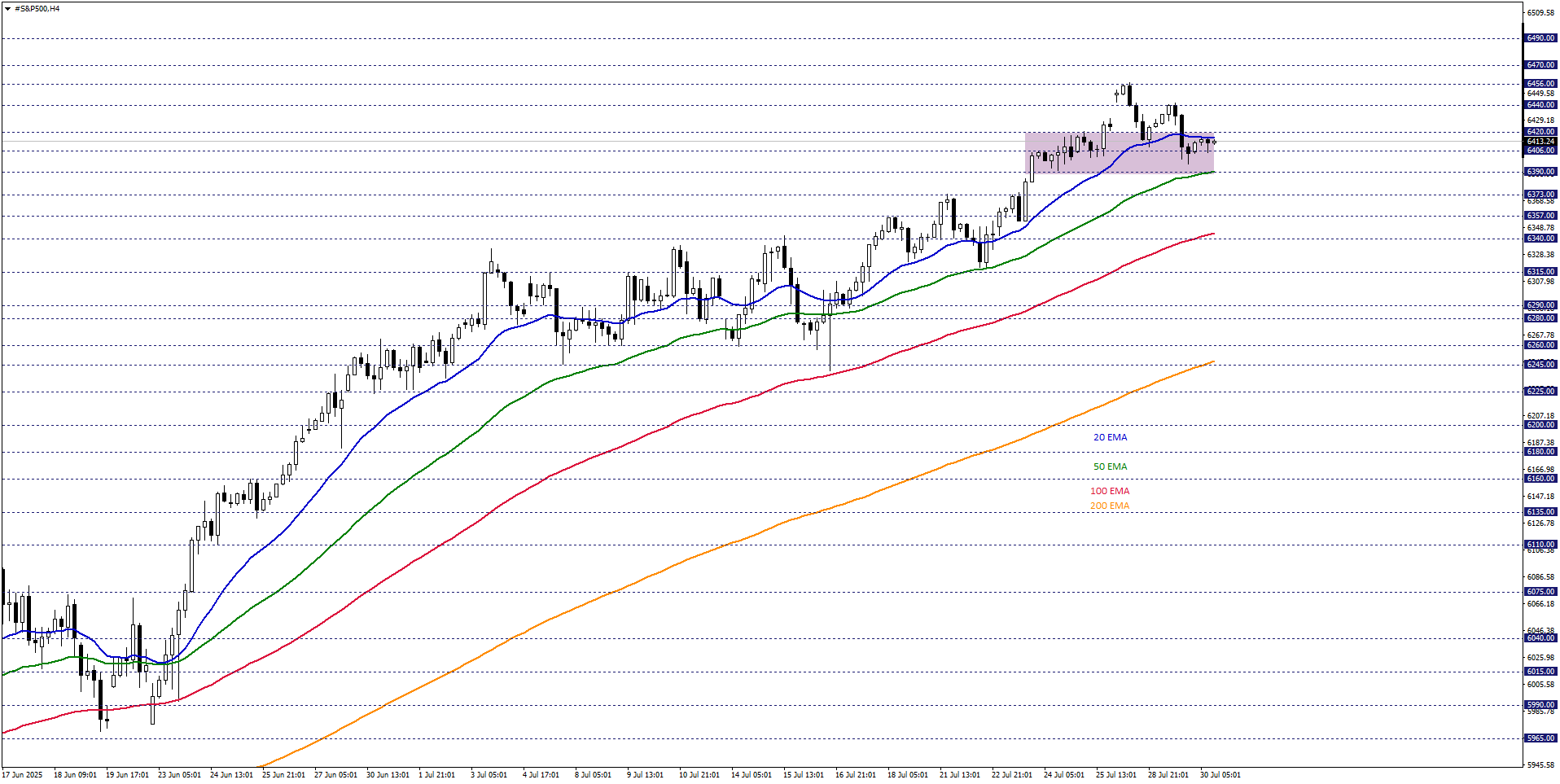
Task: Click the 6390.00 horizontal line price label
Action: [1540, 172]
